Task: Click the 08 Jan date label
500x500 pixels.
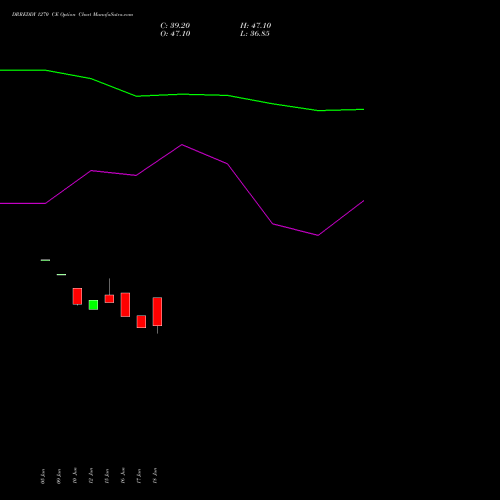Action: tap(43, 476)
